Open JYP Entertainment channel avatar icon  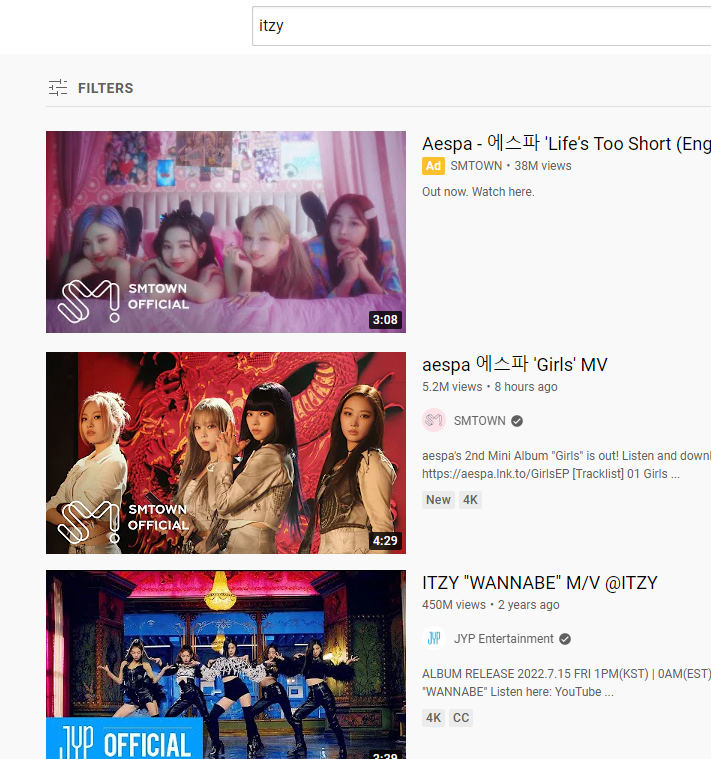point(434,638)
